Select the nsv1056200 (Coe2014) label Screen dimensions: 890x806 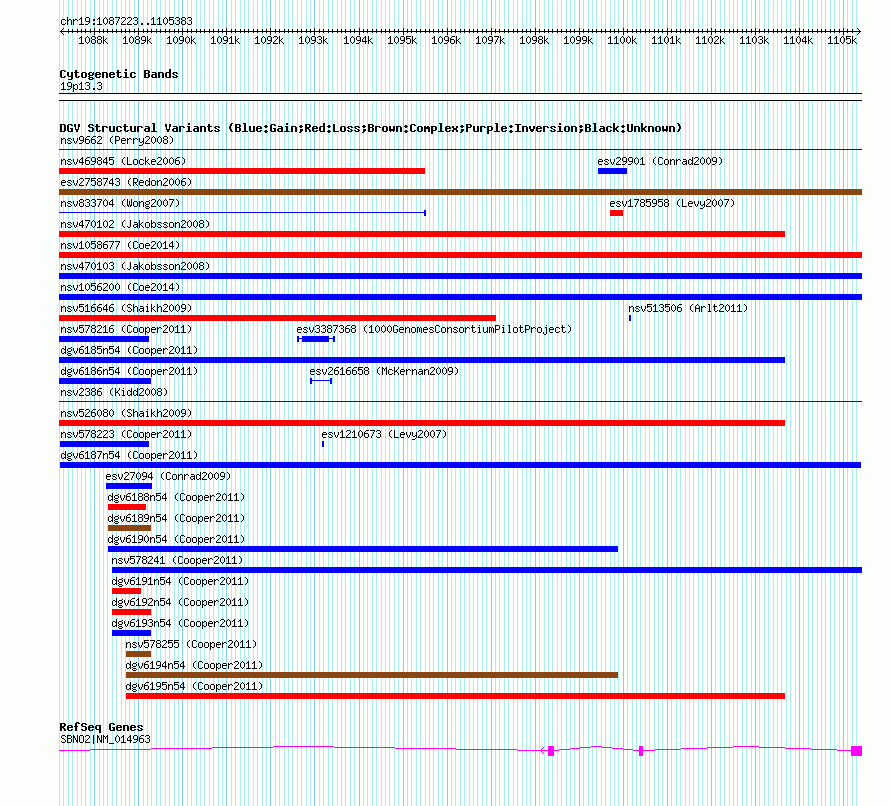pyautogui.click(x=120, y=287)
